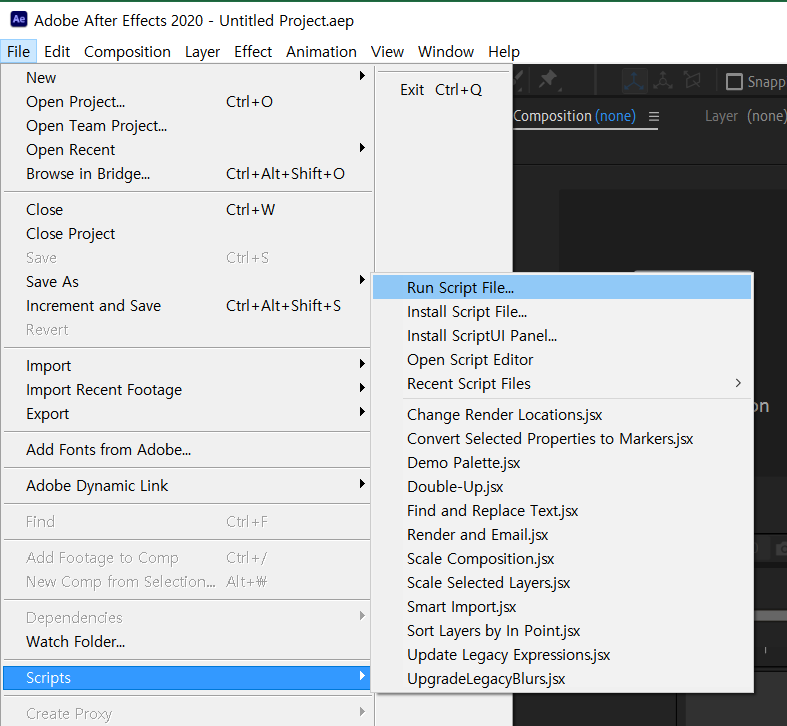
Task: Switch to Layer (none) tab
Action: (745, 116)
